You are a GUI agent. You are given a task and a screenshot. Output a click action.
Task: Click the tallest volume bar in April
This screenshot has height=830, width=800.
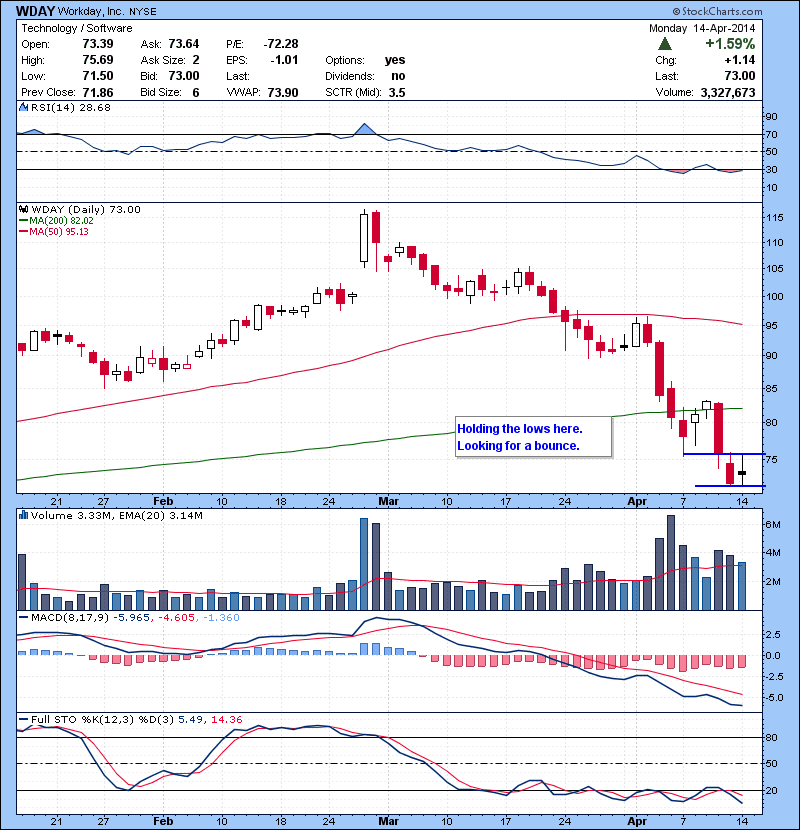(x=671, y=563)
